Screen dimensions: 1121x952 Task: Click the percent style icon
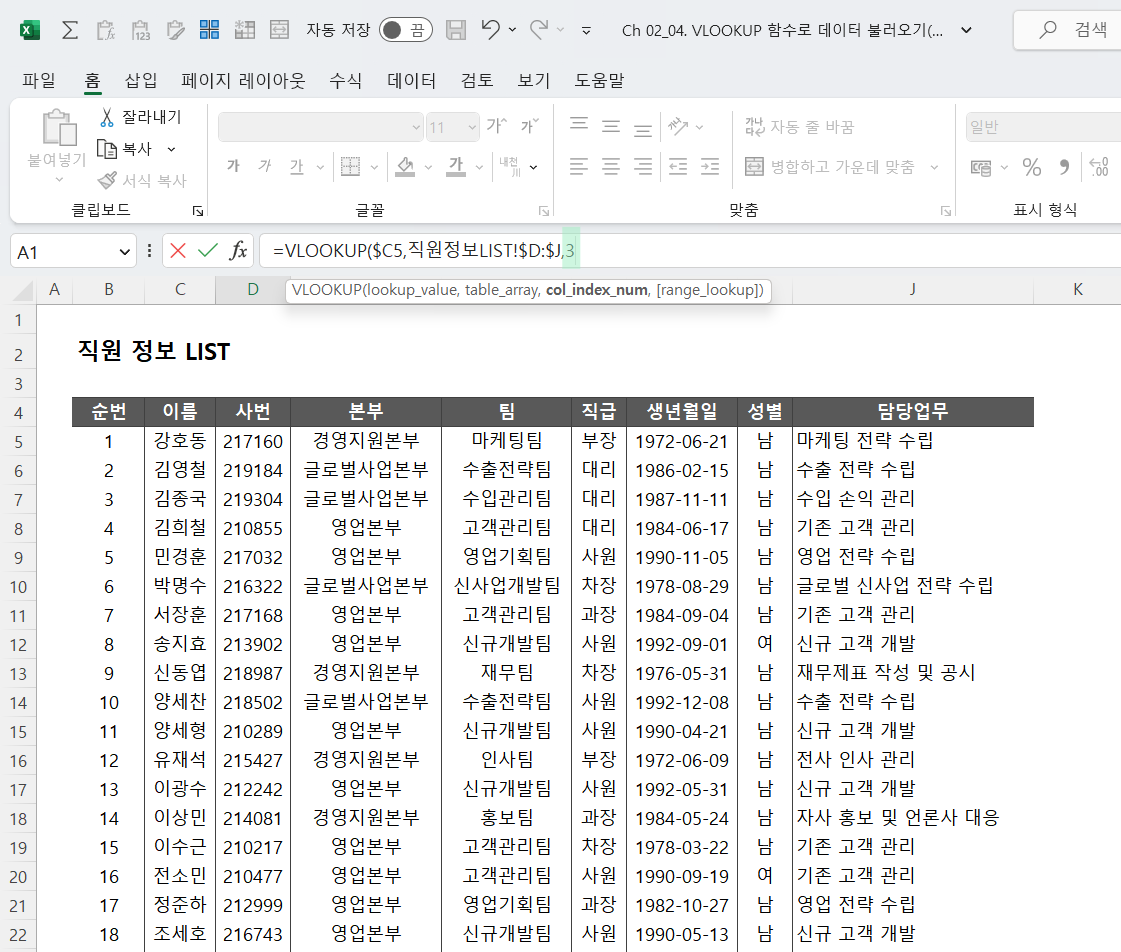1032,167
